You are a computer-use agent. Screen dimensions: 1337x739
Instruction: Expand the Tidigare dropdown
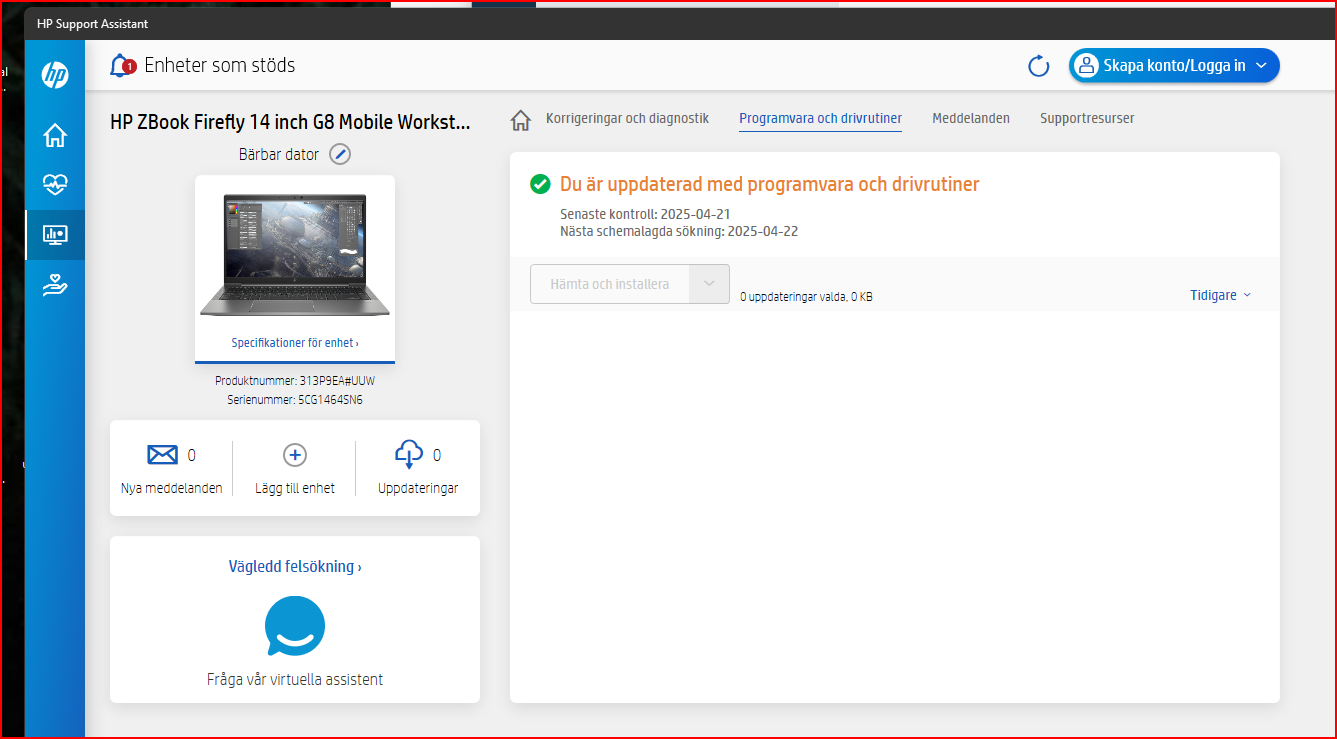coord(1220,295)
